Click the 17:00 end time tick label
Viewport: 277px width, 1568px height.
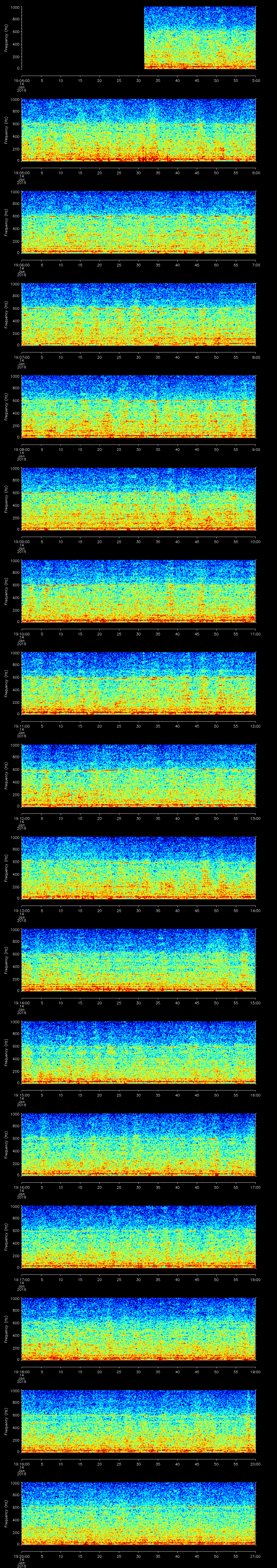(x=255, y=1187)
